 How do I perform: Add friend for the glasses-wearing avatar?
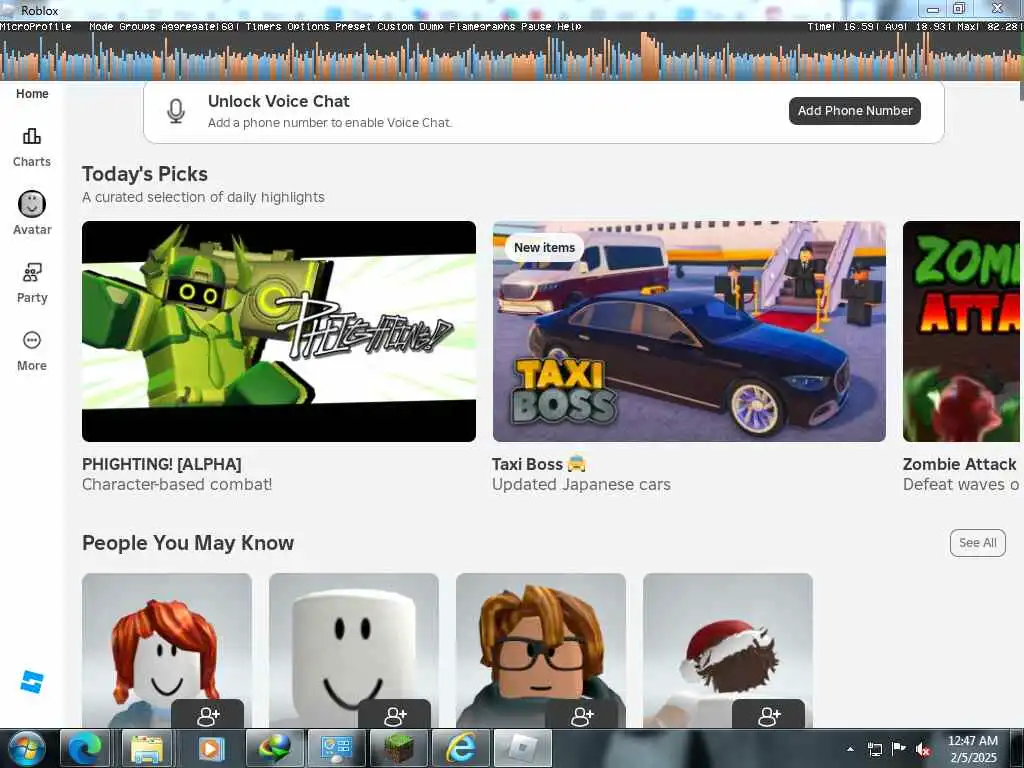[x=581, y=716]
